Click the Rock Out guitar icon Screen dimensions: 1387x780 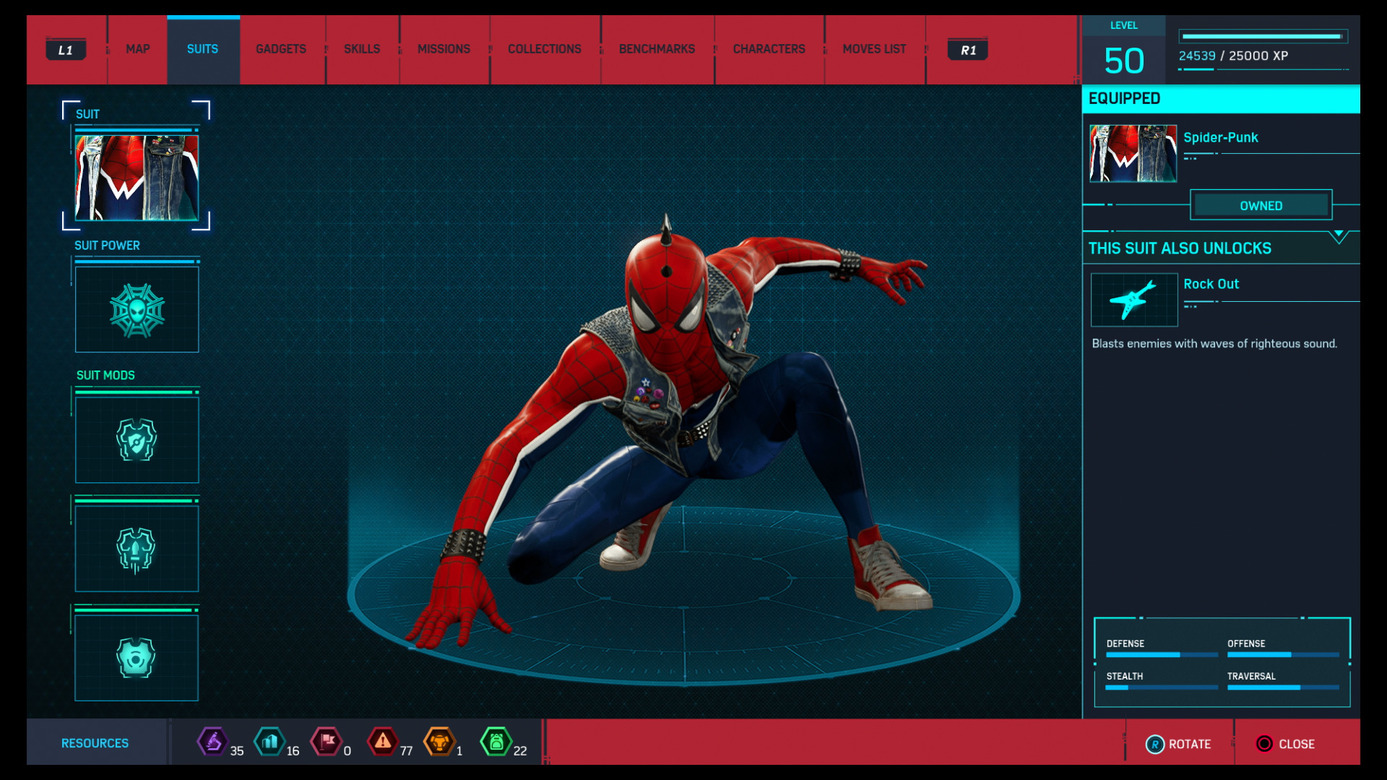pyautogui.click(x=1134, y=300)
